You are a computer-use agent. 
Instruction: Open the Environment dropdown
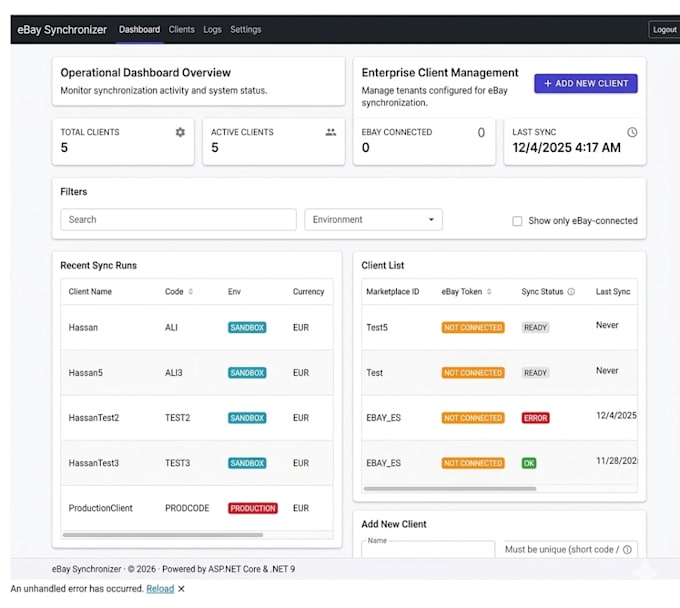coord(373,219)
